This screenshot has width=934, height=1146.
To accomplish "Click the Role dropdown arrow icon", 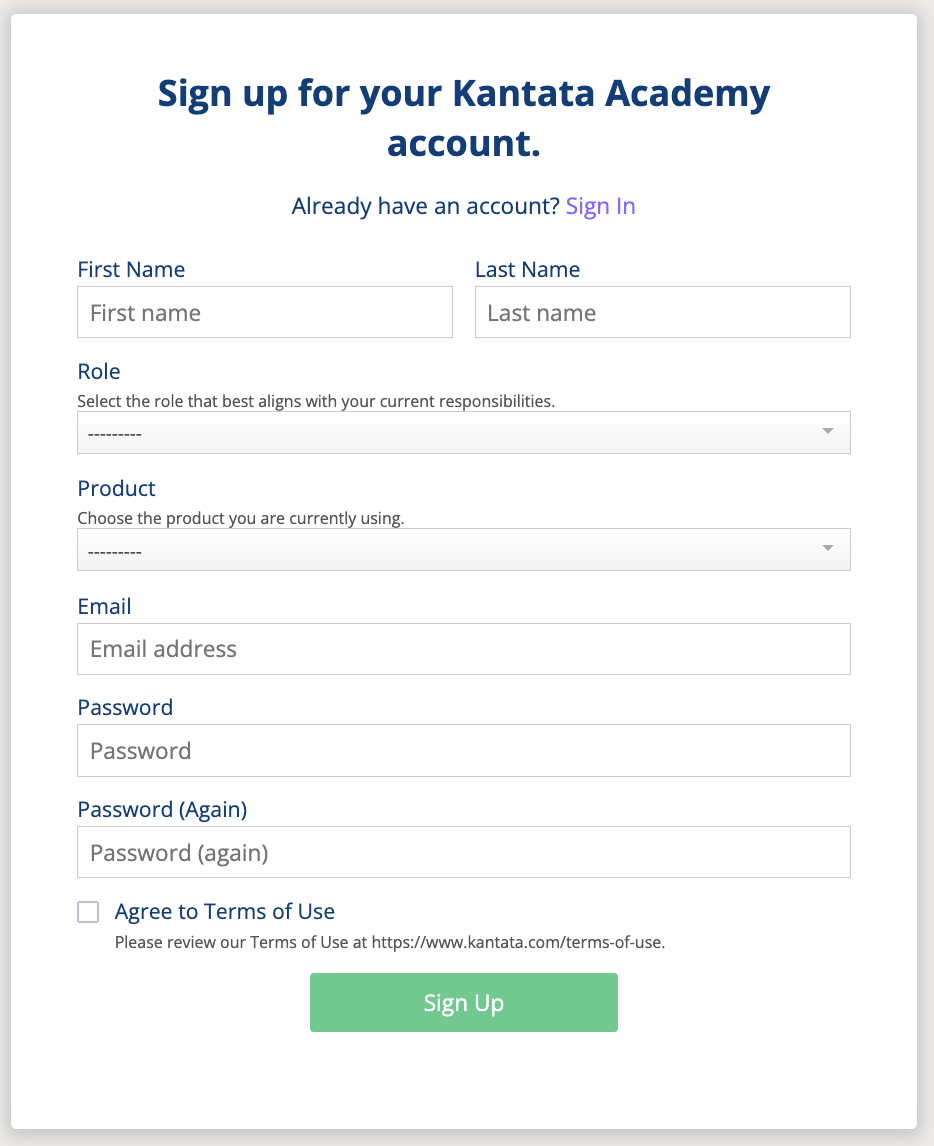I will pyautogui.click(x=827, y=431).
